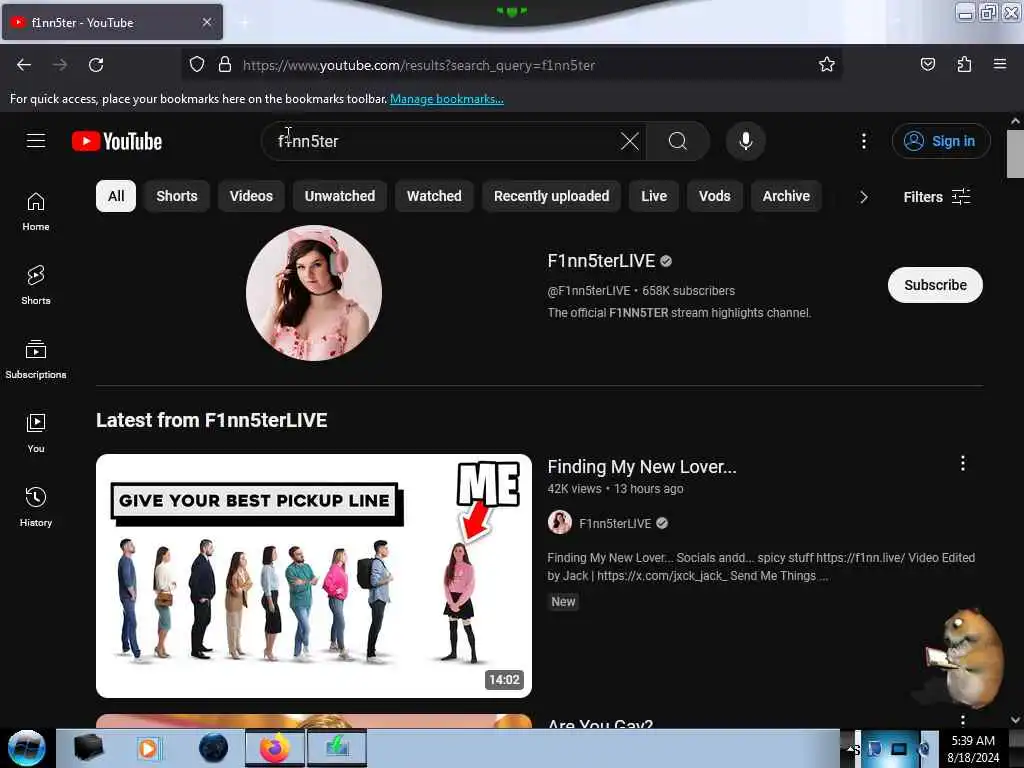Open the Filters panel
The image size is (1024, 768).
coord(936,197)
